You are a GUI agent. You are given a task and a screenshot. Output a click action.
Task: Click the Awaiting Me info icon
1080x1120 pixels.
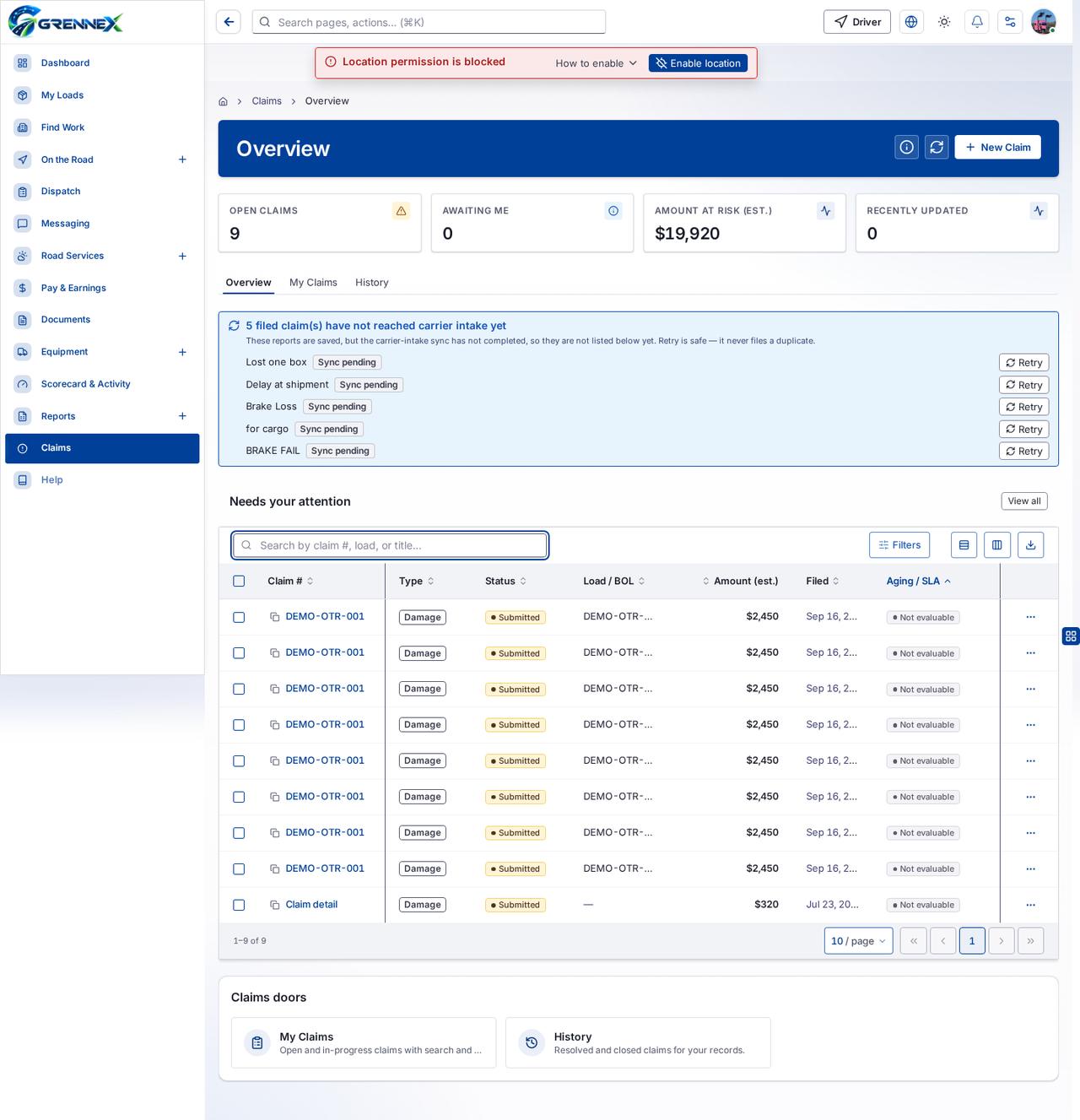click(x=613, y=211)
